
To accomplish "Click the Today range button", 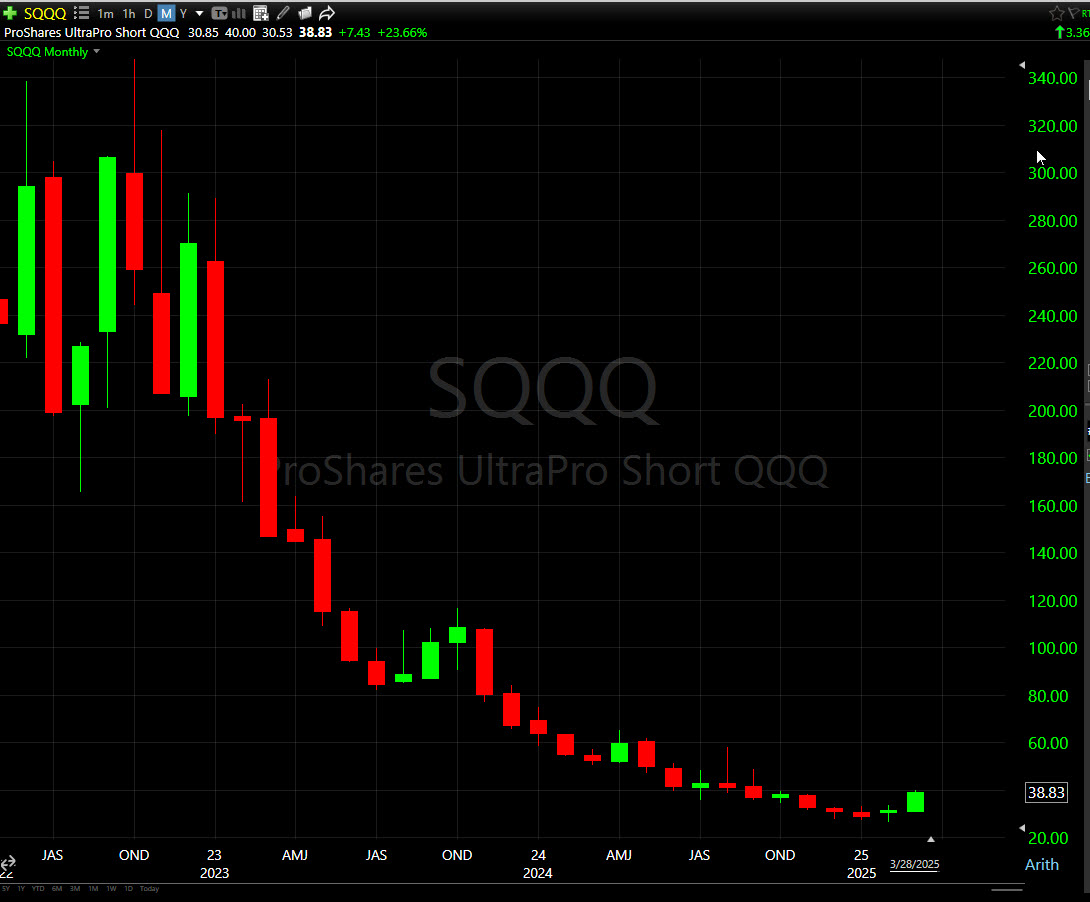I will [149, 888].
